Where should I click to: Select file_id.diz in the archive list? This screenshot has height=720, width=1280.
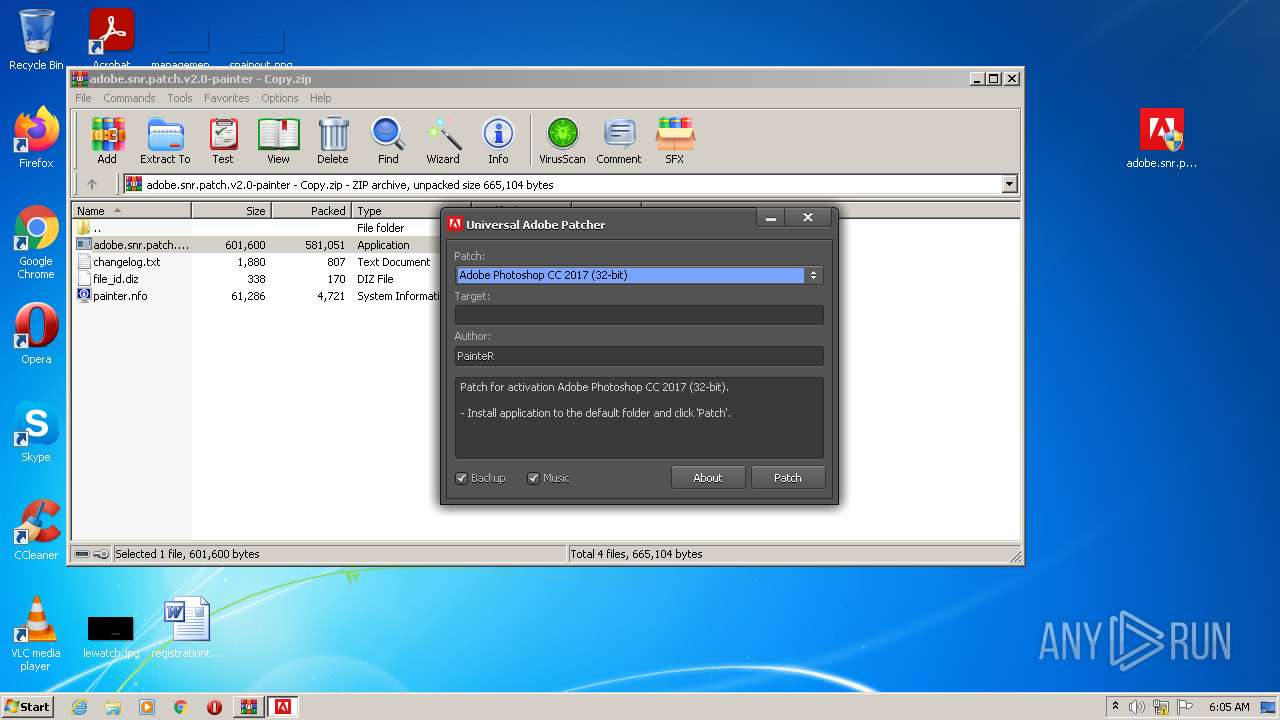256,279
